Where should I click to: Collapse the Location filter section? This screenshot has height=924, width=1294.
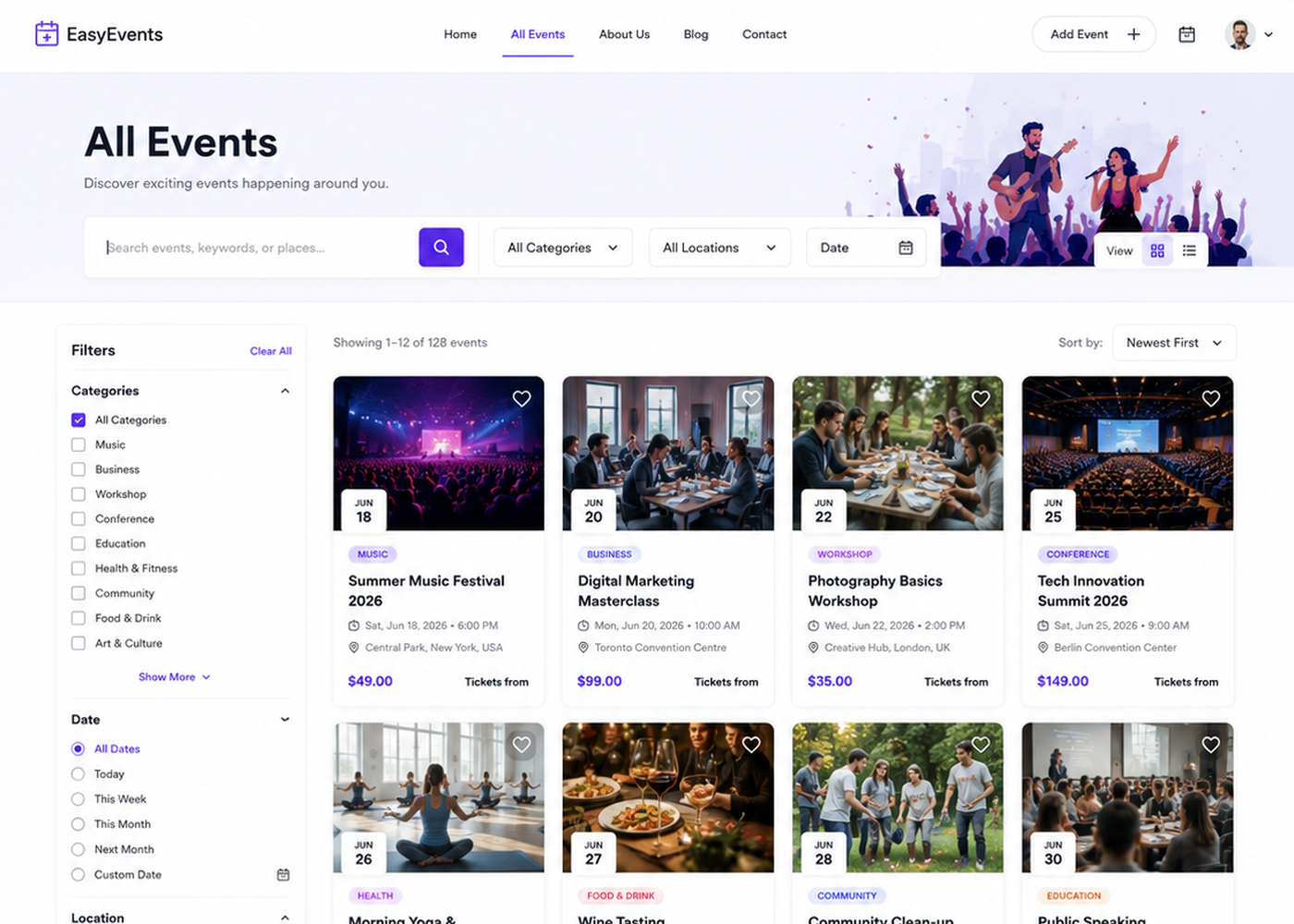click(285, 918)
